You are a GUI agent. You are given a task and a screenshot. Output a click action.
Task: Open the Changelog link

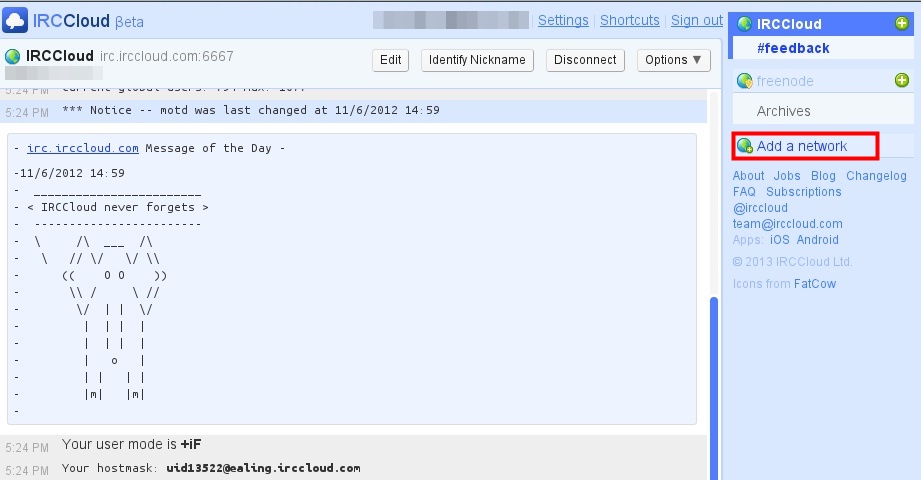click(x=876, y=176)
